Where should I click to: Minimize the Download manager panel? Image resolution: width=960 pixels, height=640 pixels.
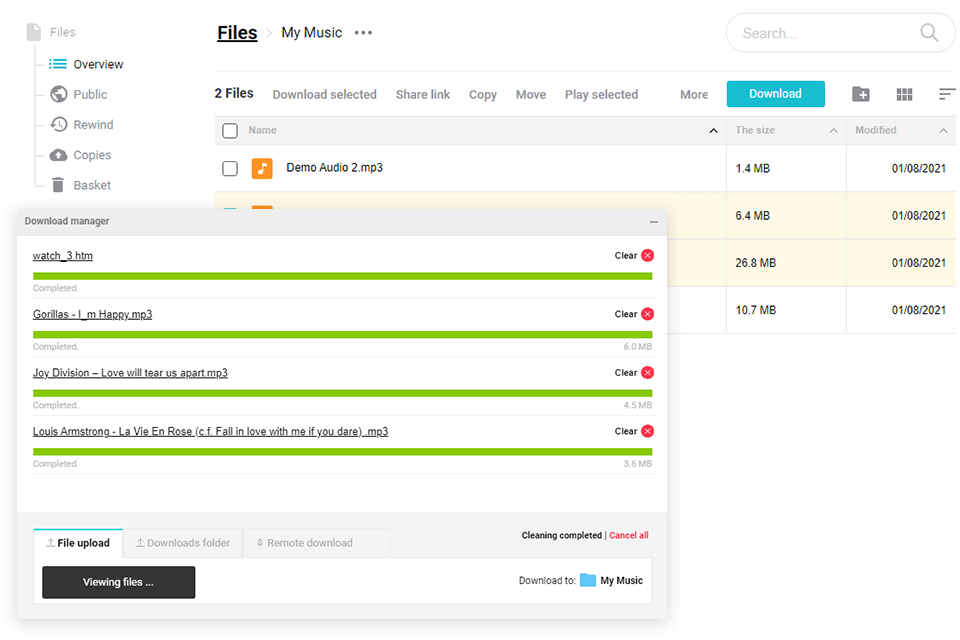(653, 222)
